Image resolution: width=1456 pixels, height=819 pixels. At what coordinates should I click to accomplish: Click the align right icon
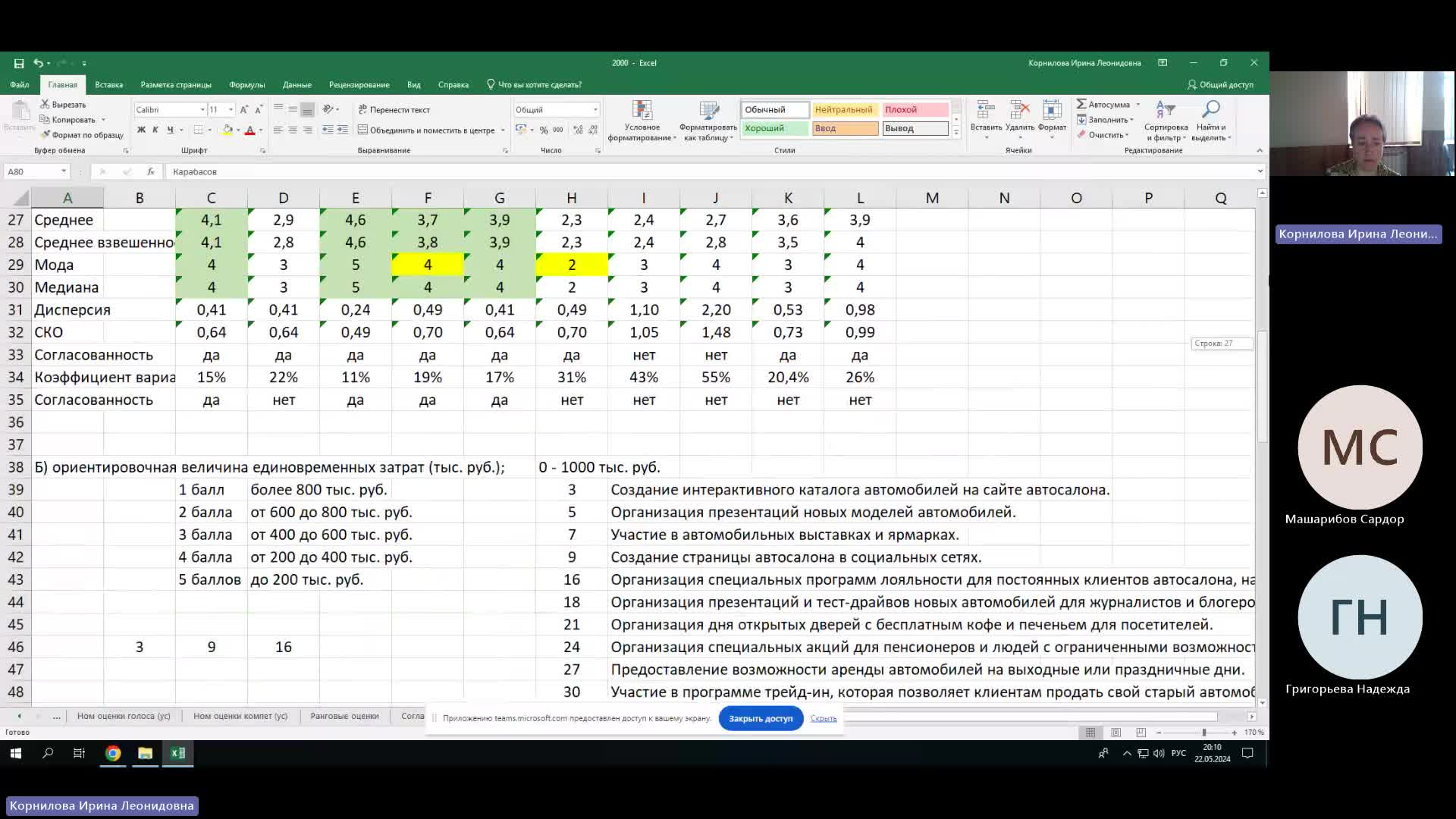[307, 130]
